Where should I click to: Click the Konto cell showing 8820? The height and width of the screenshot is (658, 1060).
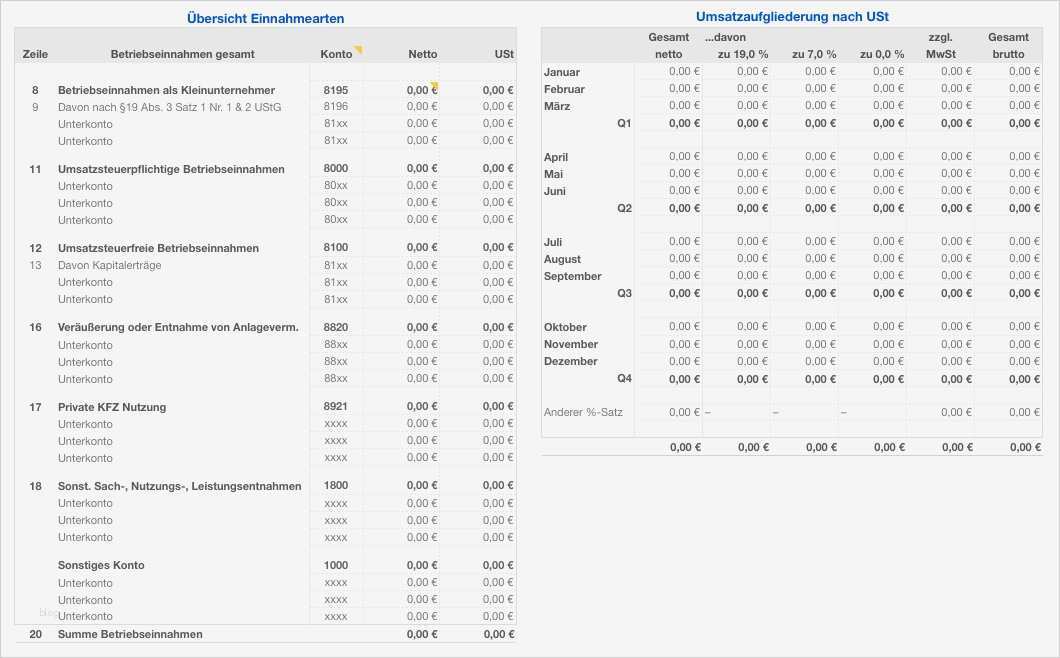[335, 327]
